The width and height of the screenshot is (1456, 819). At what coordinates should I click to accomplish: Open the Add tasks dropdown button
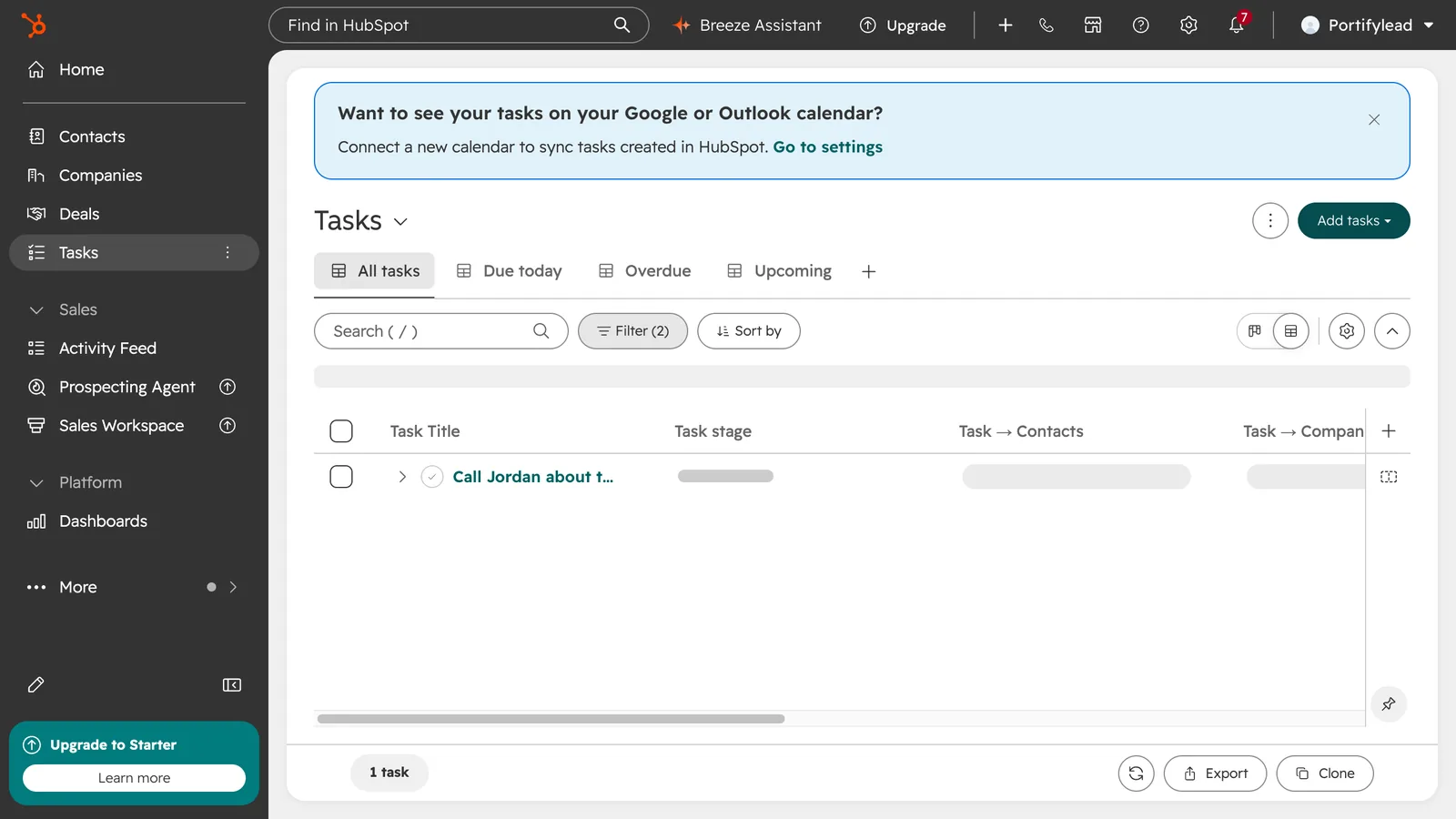click(1353, 221)
